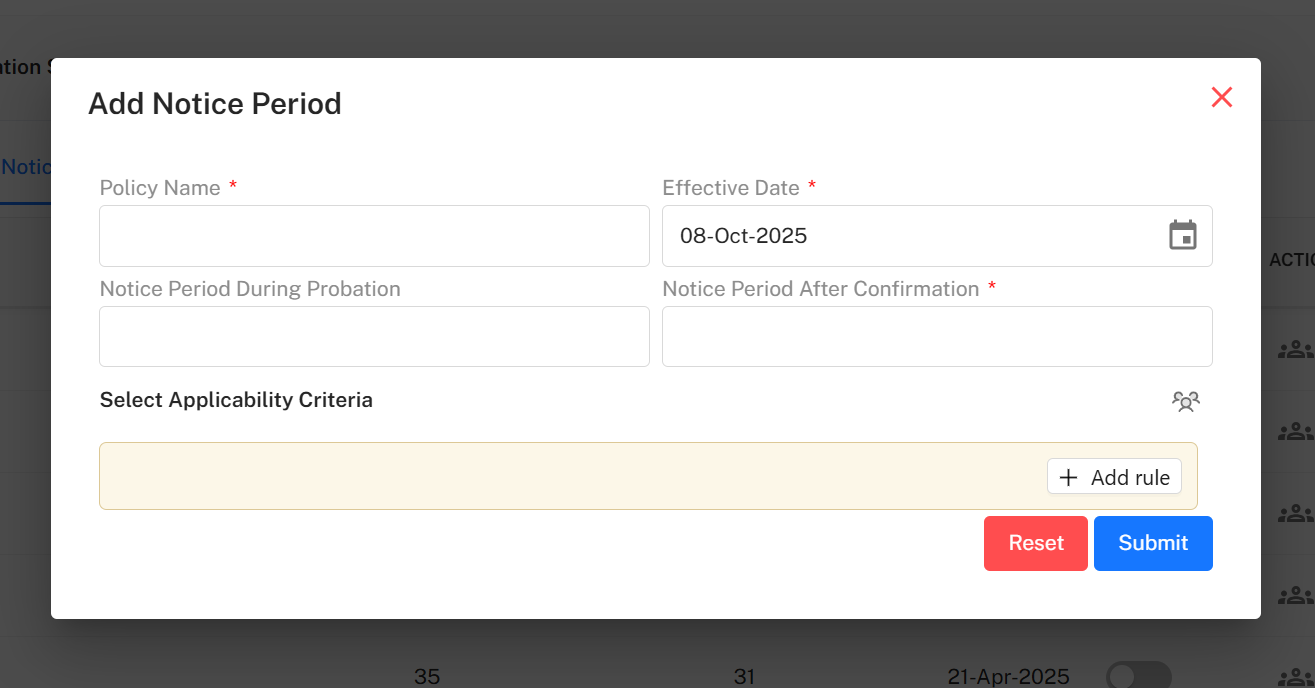This screenshot has height=688, width=1315.
Task: Click the Notice Period After Confirmation field
Action: click(937, 336)
